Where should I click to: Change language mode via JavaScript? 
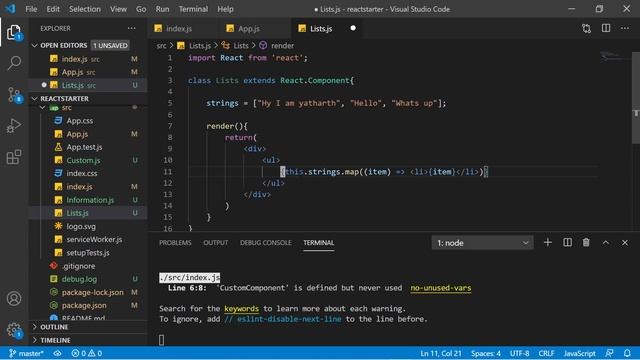579,353
